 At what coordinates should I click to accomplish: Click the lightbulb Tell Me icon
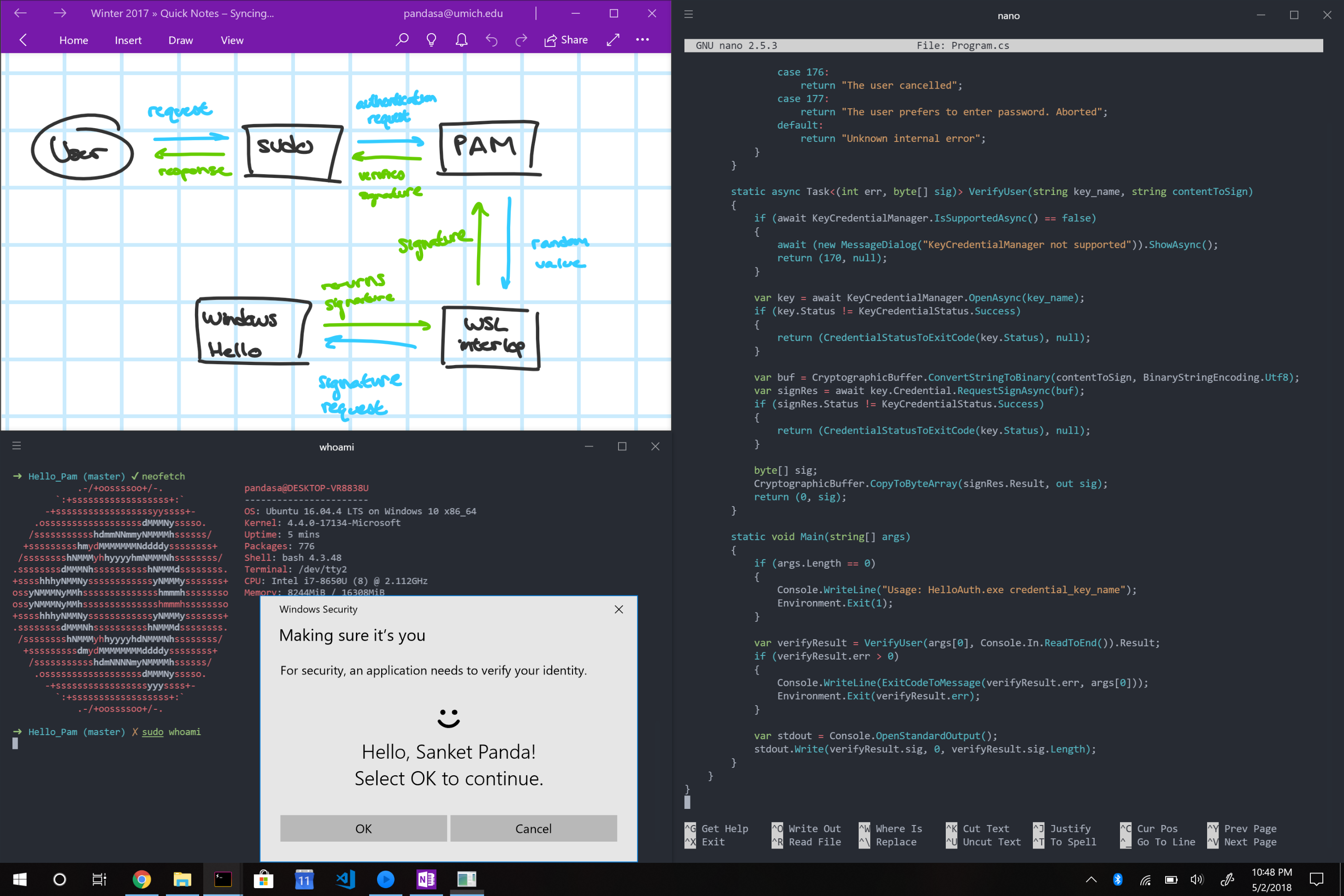pos(431,40)
